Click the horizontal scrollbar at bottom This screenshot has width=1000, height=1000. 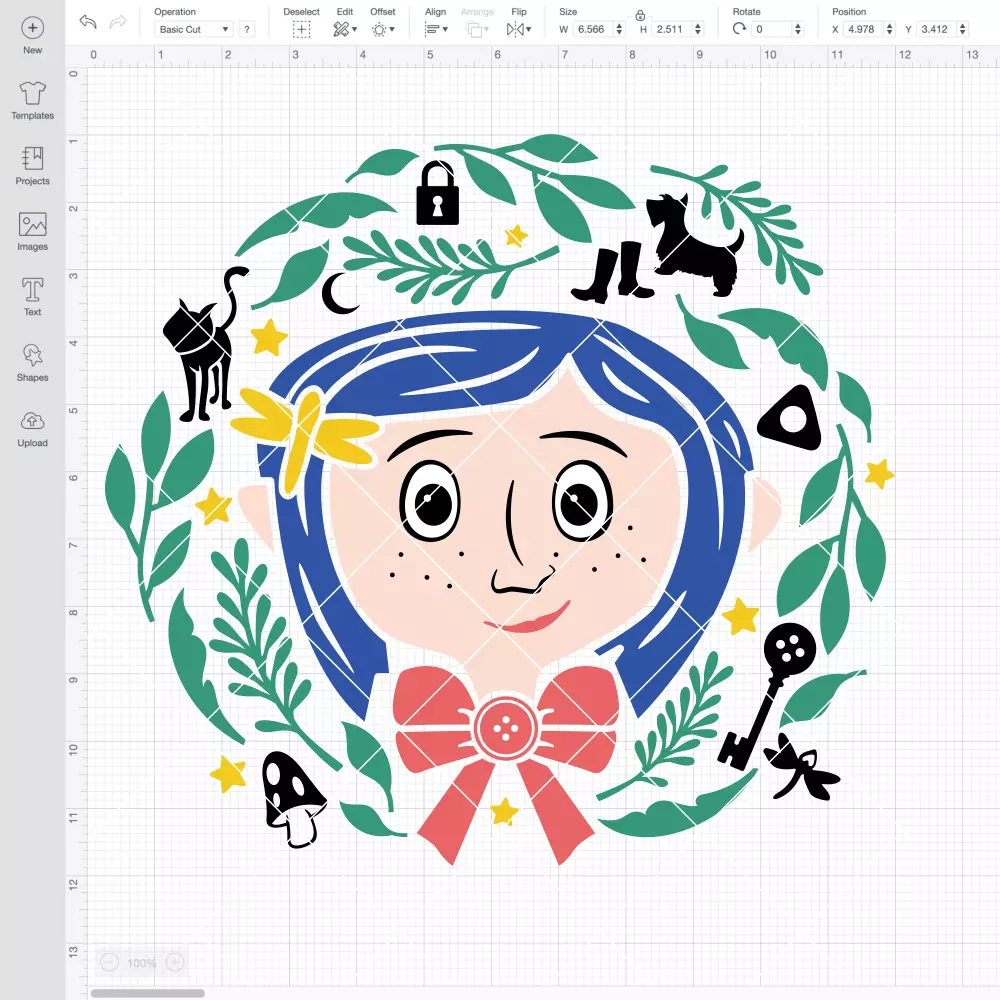click(x=147, y=993)
